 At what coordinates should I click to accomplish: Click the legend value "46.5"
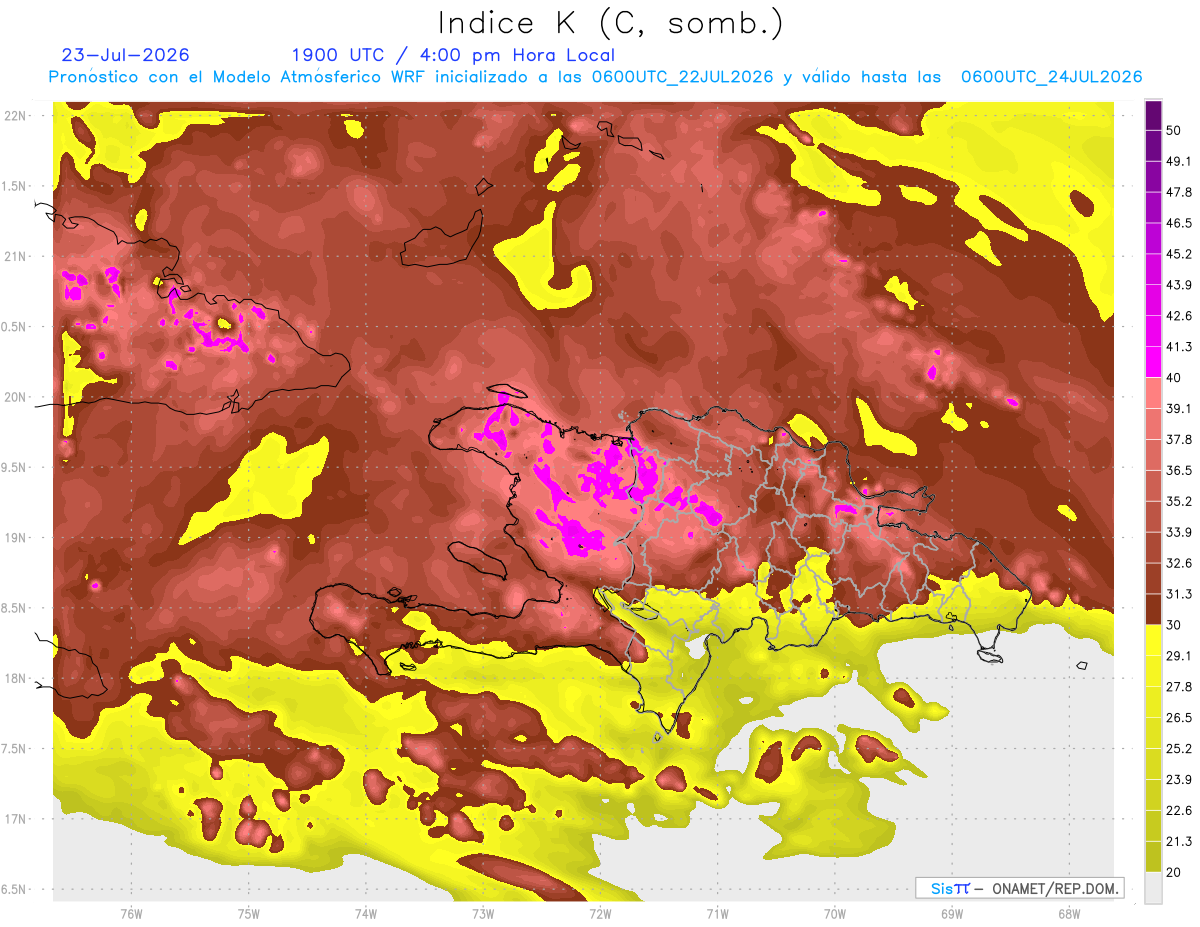[1179, 223]
